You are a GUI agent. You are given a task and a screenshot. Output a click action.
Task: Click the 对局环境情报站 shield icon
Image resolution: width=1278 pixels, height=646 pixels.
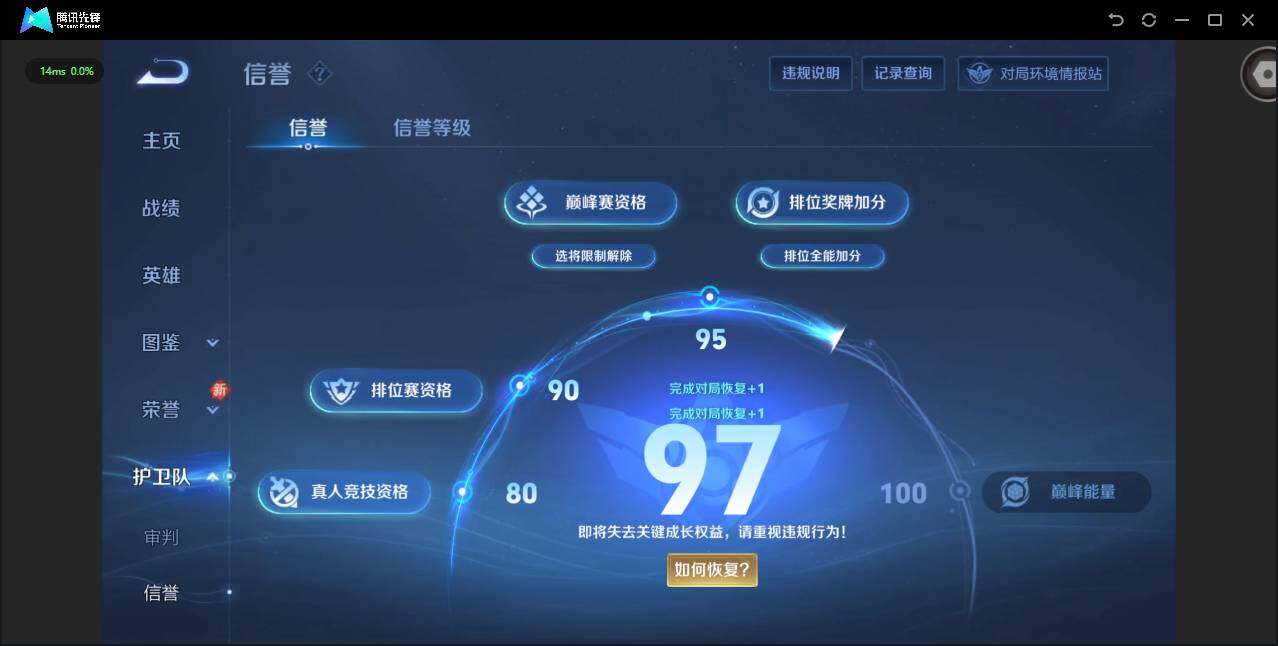pos(977,73)
